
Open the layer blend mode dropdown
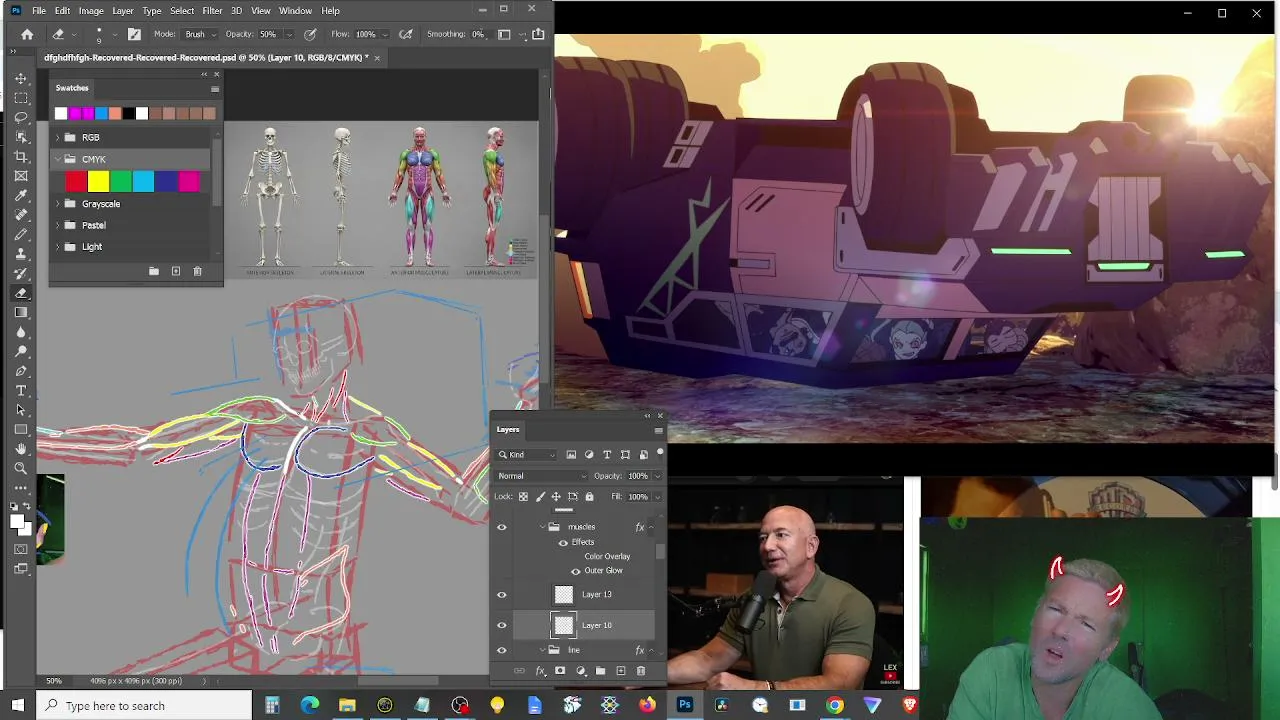(x=541, y=476)
